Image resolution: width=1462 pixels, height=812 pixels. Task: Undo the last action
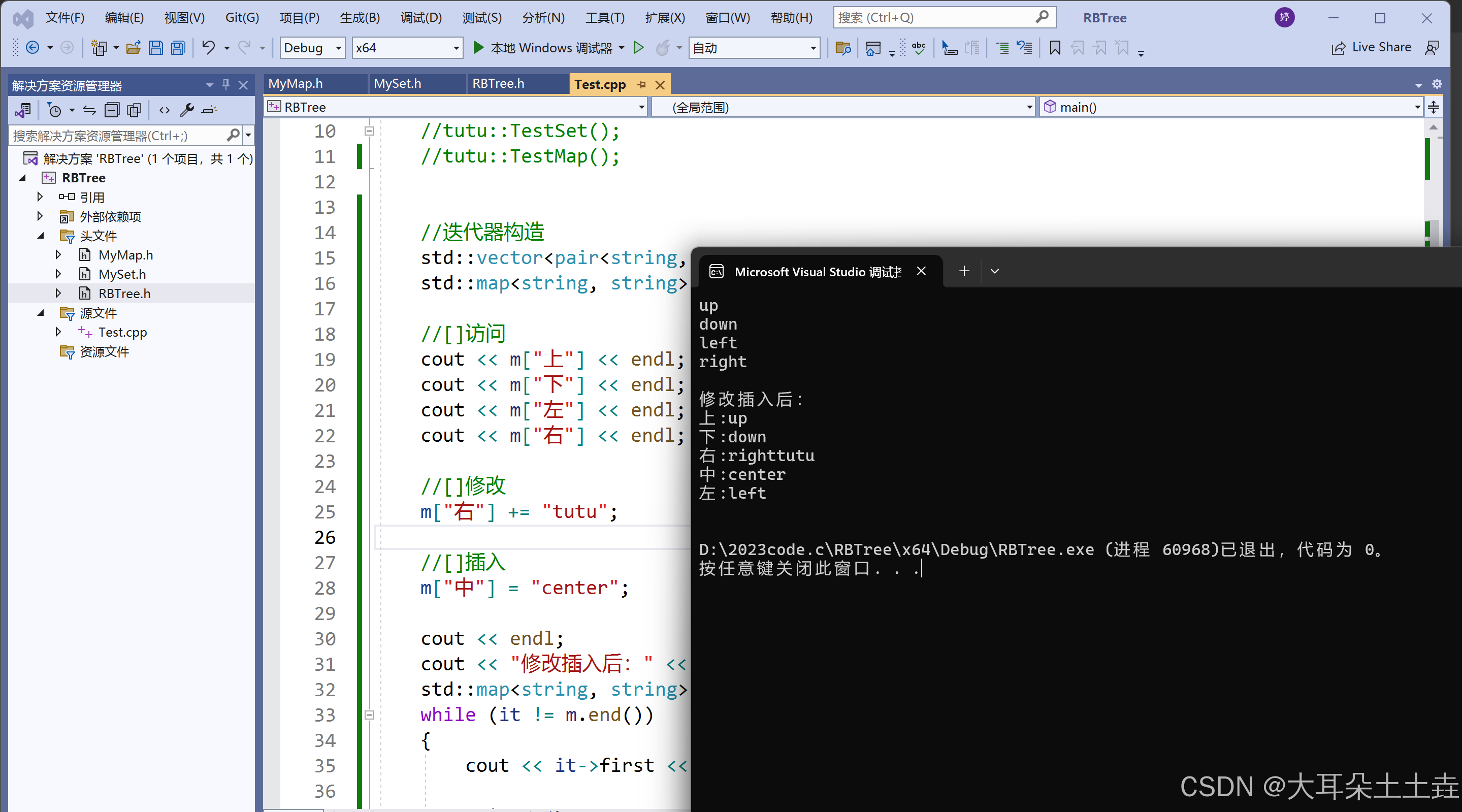(x=208, y=48)
